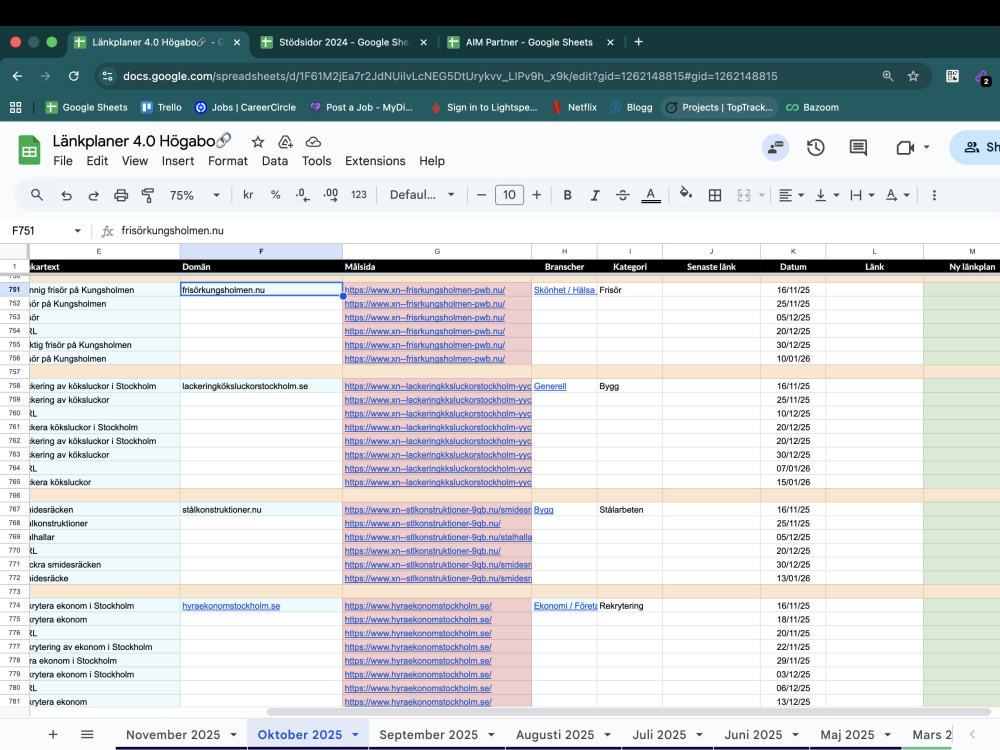Add a new sheet with plus button

tap(53, 735)
